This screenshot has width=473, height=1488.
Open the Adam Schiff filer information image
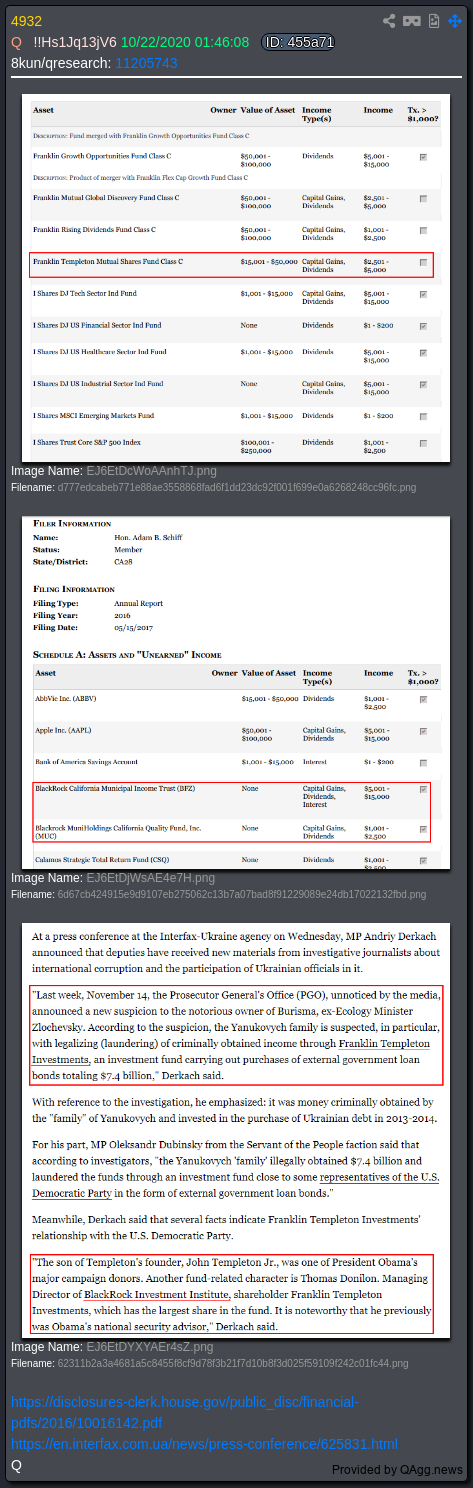[236, 692]
